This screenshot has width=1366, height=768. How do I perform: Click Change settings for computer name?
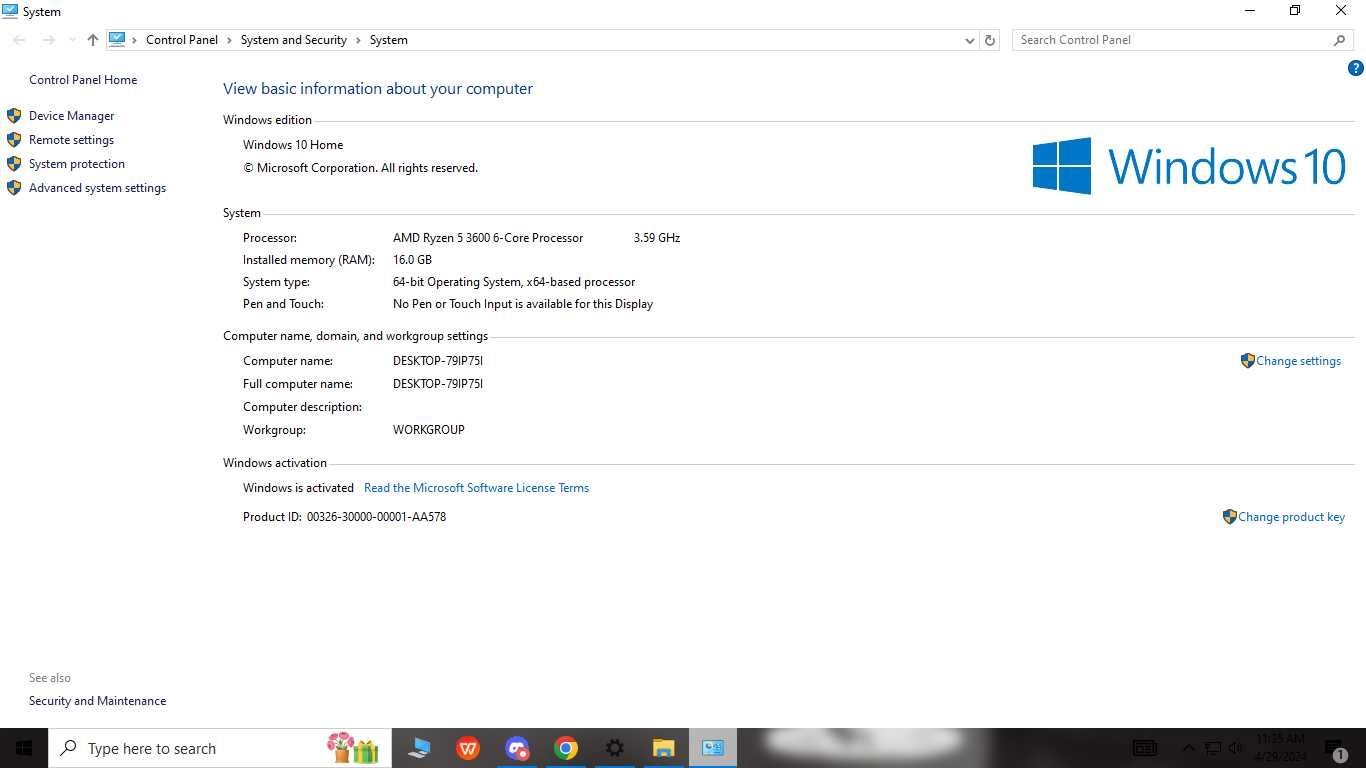[1298, 361]
